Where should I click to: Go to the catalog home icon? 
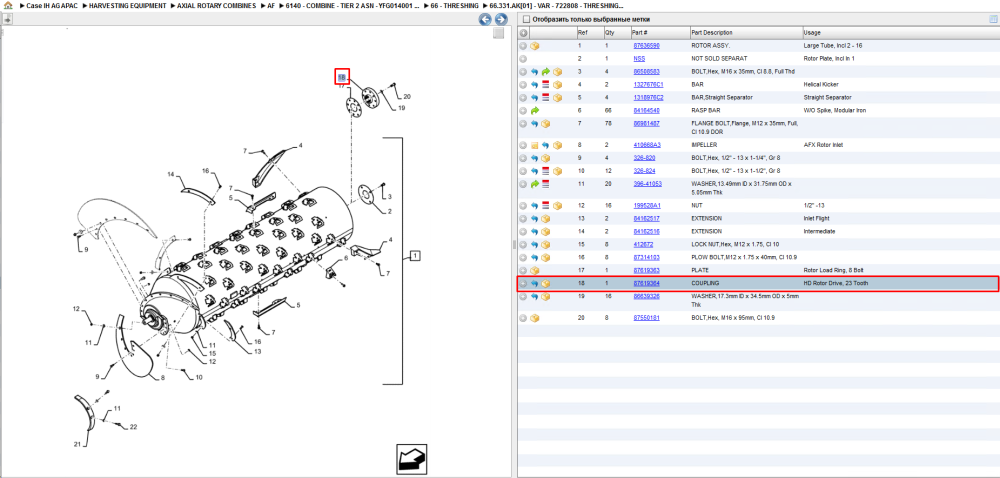click(8, 5)
